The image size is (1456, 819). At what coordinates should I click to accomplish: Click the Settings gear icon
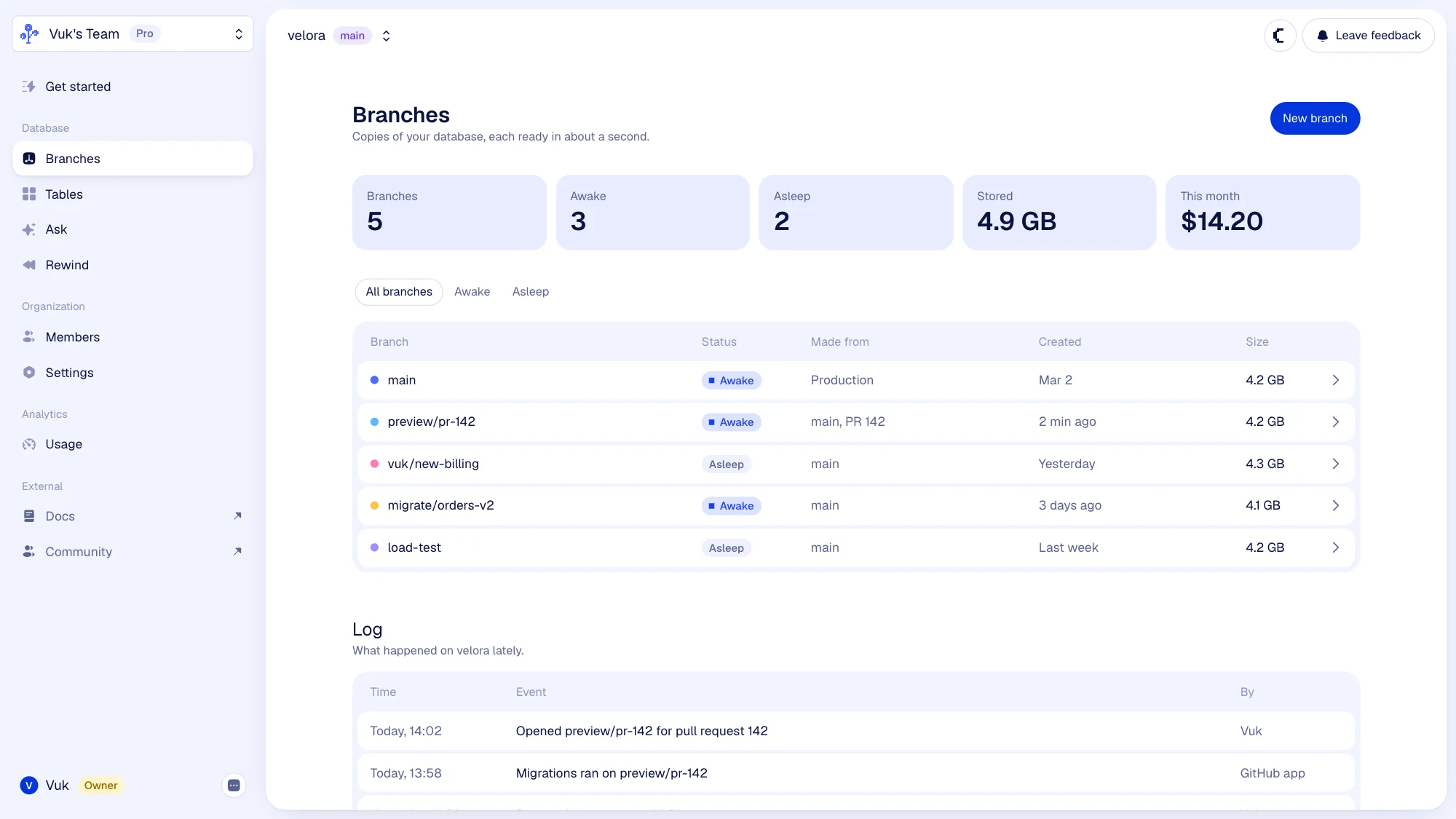click(29, 373)
